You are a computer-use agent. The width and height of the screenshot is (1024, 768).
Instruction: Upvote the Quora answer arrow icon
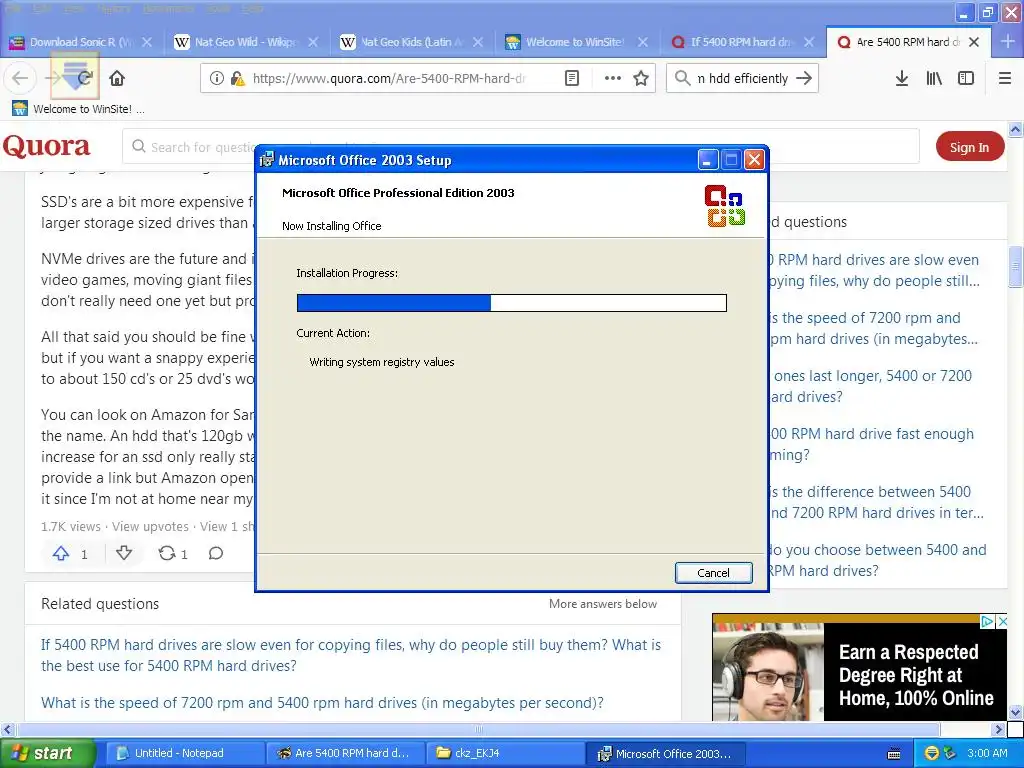coord(61,554)
